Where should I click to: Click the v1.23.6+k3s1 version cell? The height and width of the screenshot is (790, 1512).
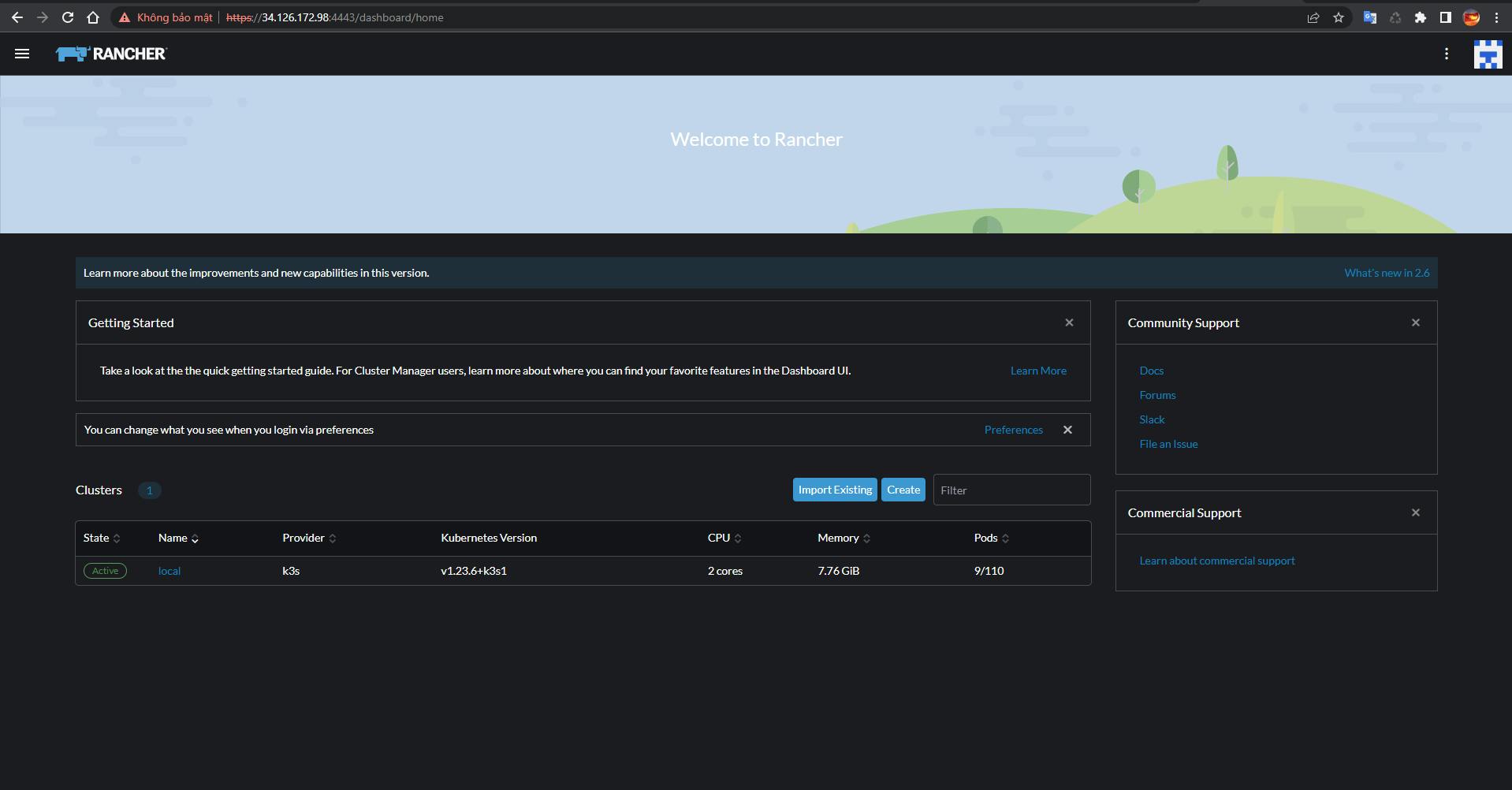click(474, 571)
